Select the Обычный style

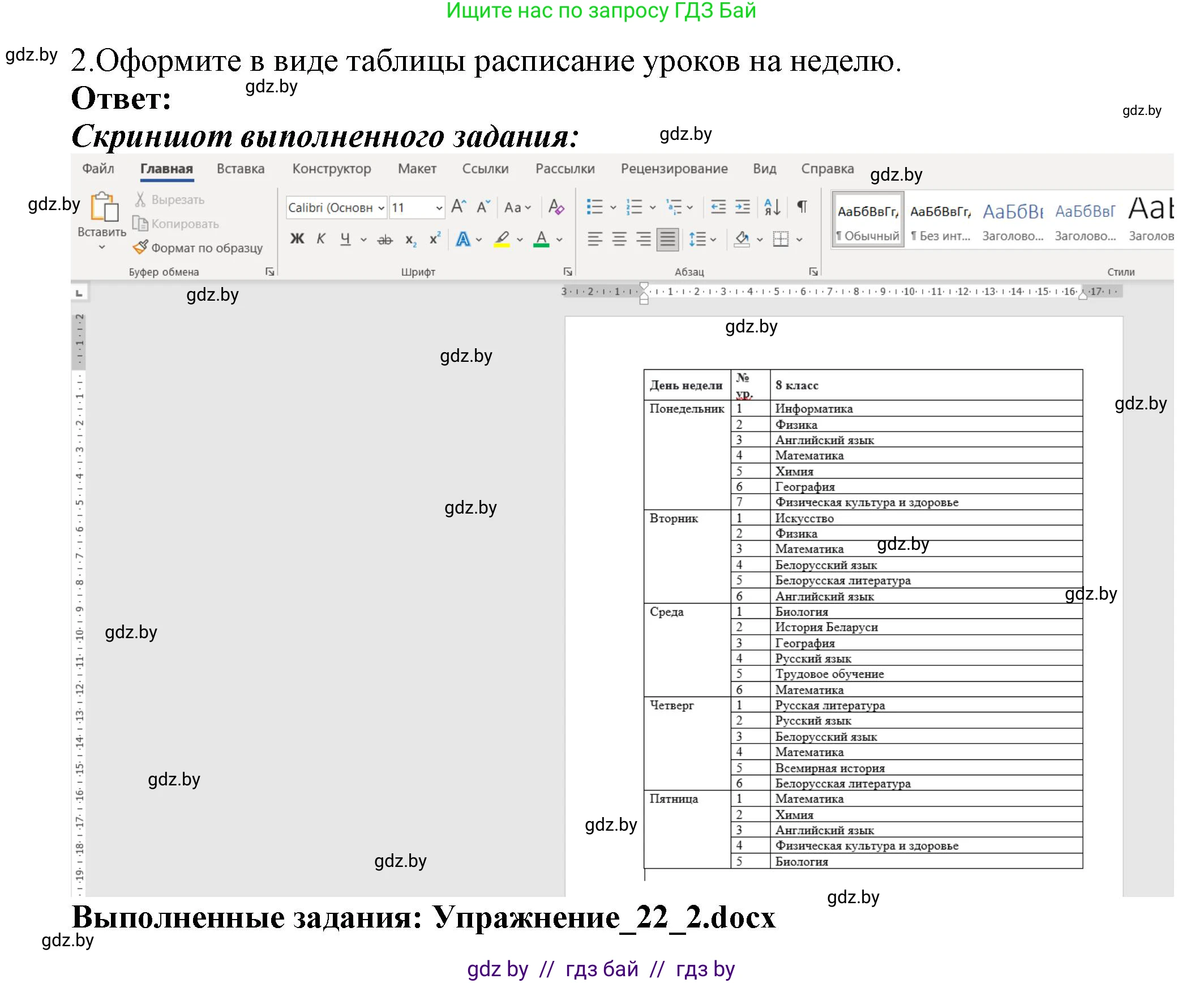867,220
